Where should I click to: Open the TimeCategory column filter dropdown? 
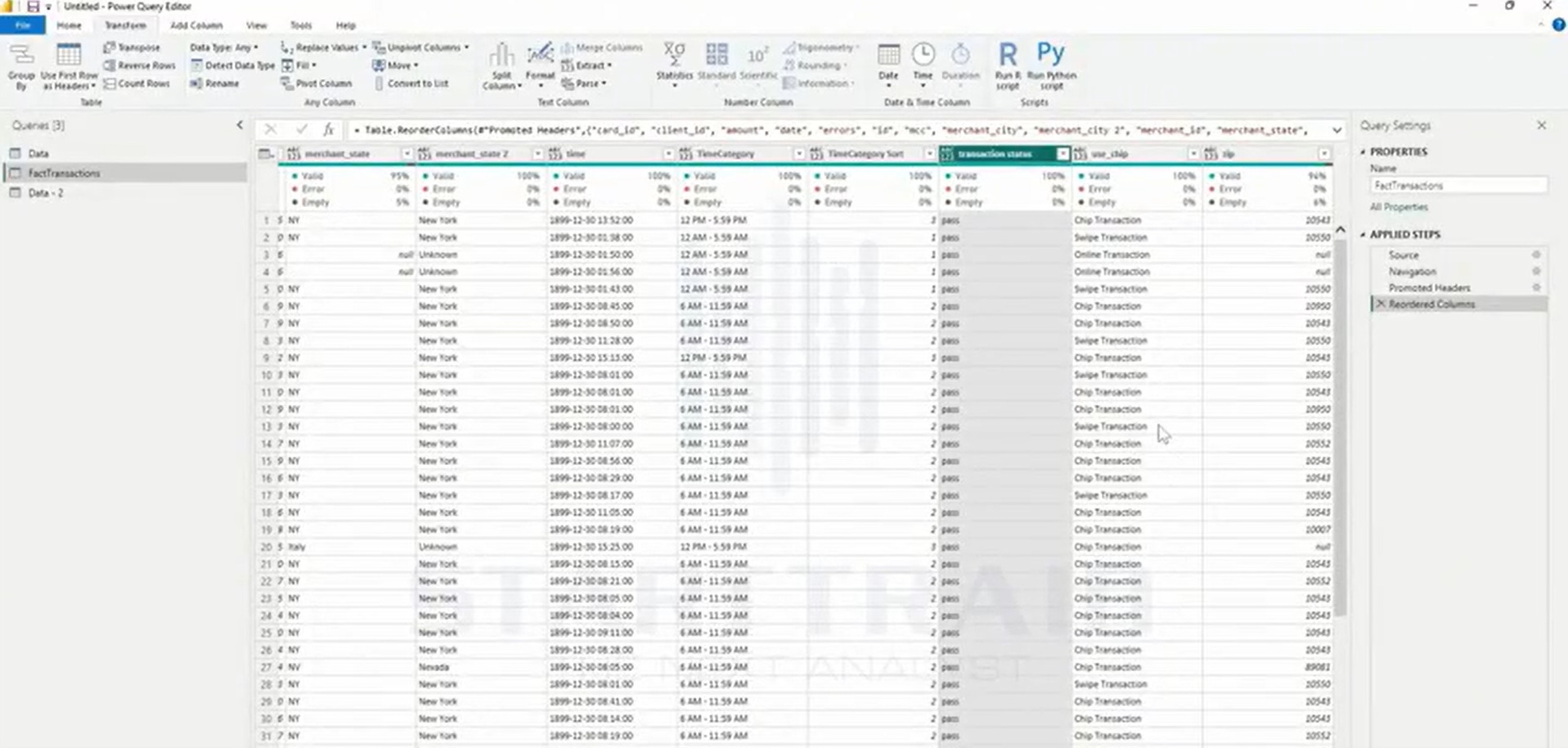[x=799, y=154]
